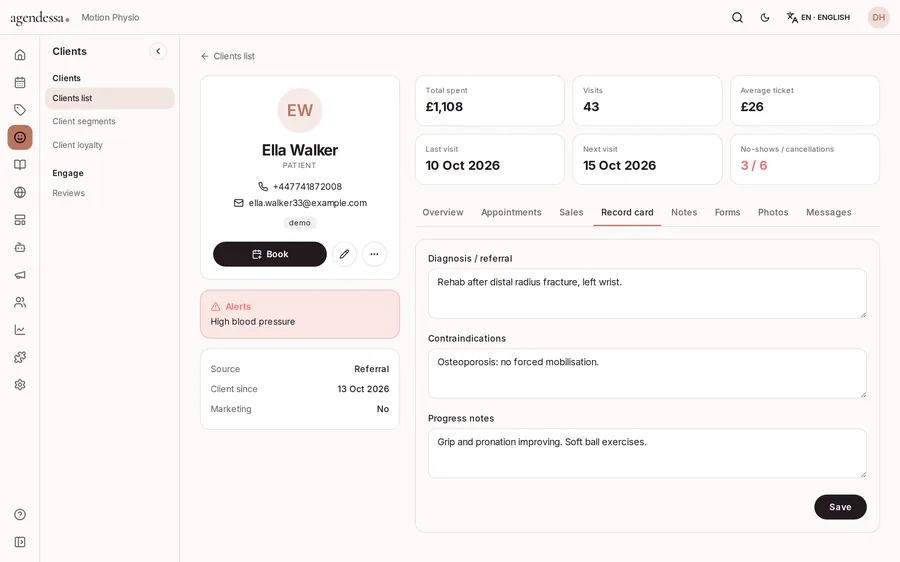
Task: Open the three-dots more options menu
Action: (374, 254)
